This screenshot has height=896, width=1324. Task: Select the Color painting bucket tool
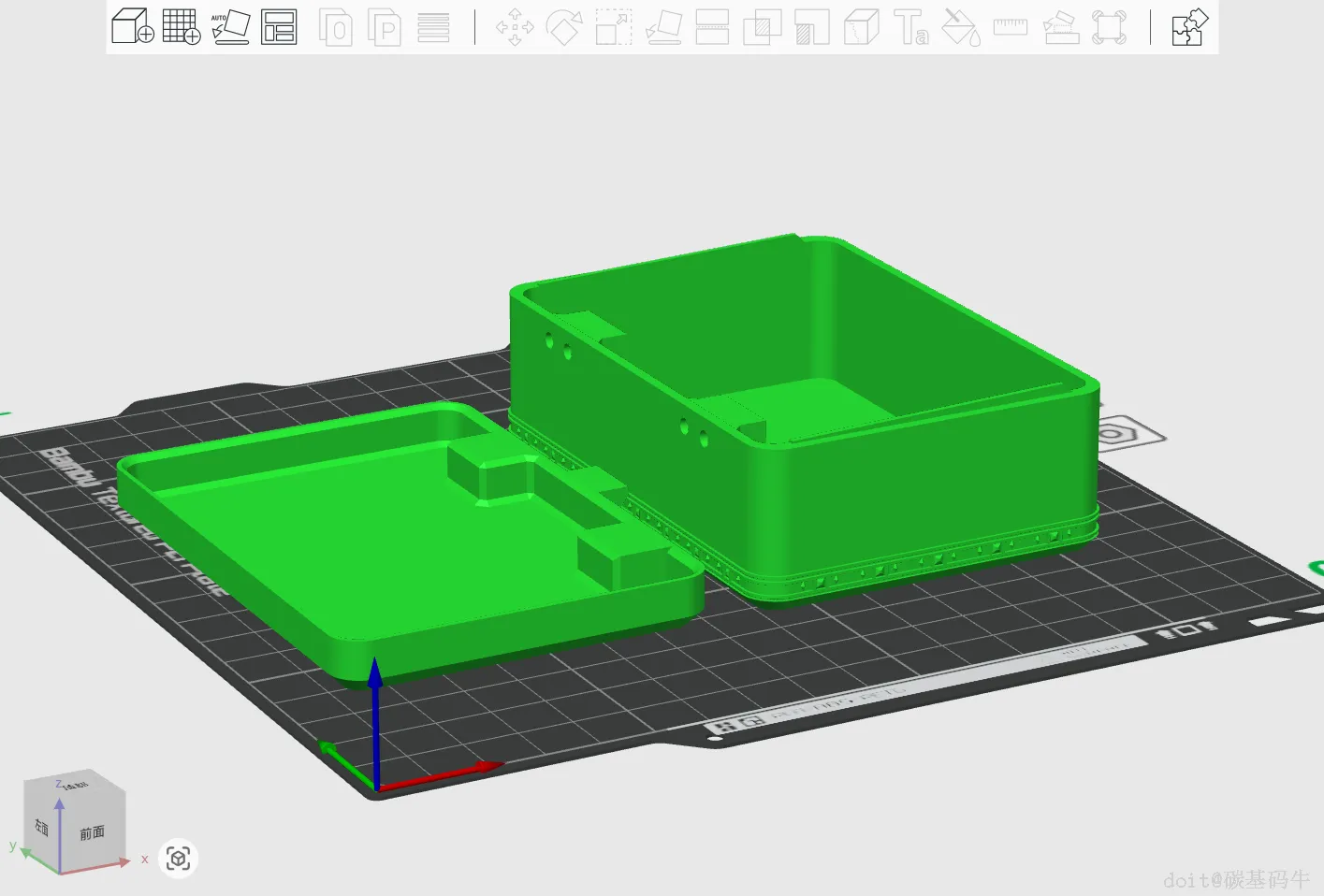click(961, 27)
